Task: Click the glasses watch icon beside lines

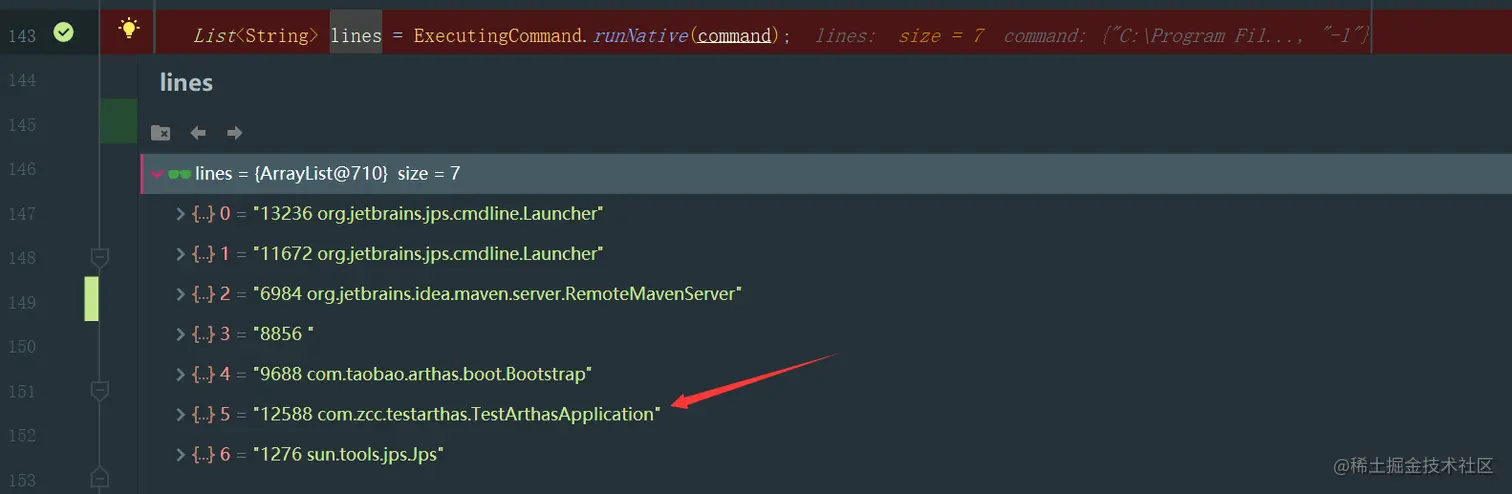Action: pyautogui.click(x=179, y=174)
